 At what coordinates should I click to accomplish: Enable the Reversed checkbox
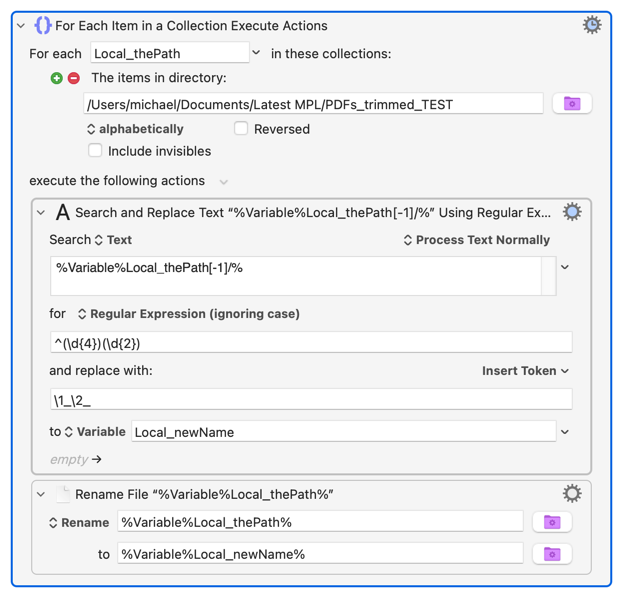(241, 129)
